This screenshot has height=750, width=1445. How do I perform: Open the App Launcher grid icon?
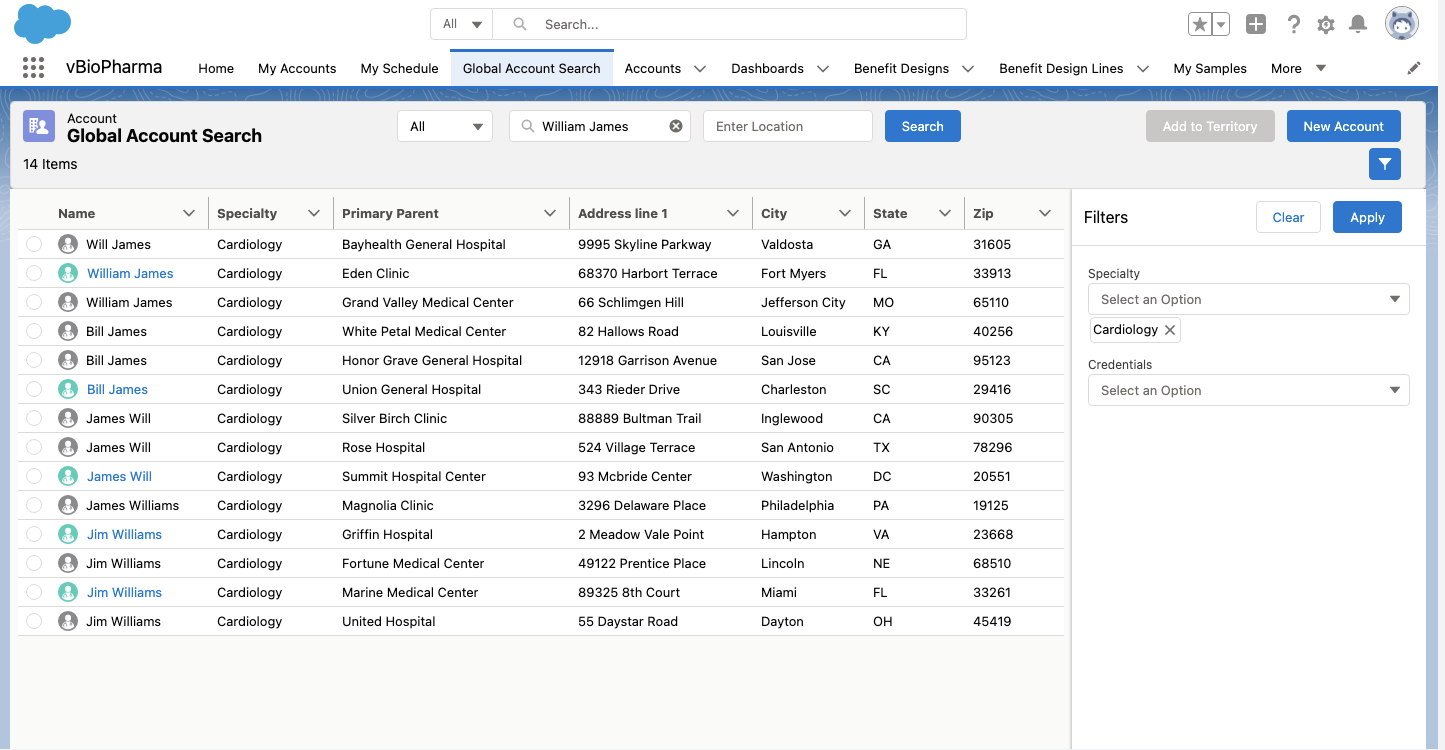33,68
